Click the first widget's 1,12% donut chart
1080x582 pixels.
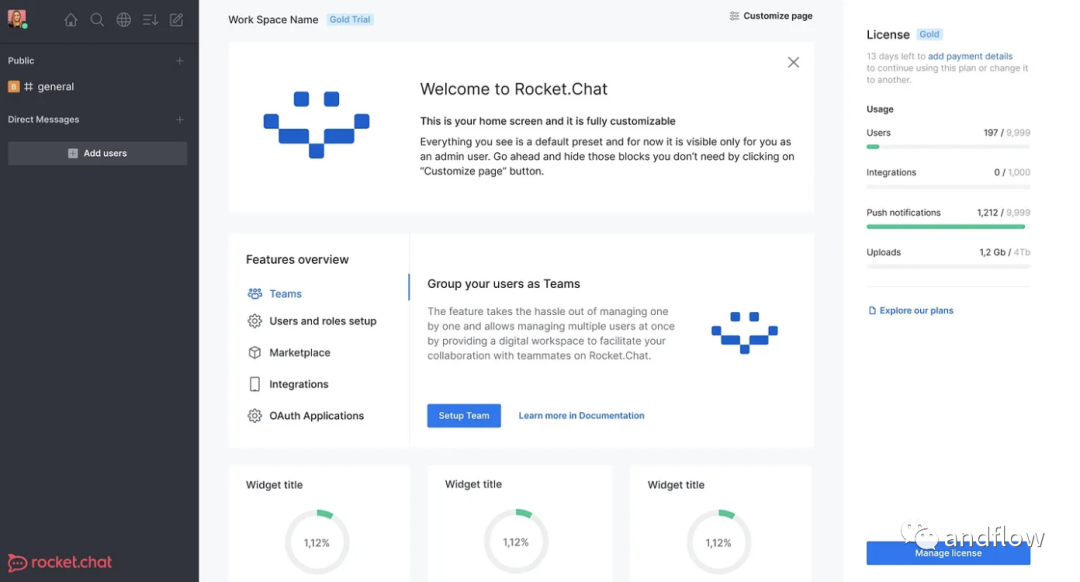click(317, 542)
